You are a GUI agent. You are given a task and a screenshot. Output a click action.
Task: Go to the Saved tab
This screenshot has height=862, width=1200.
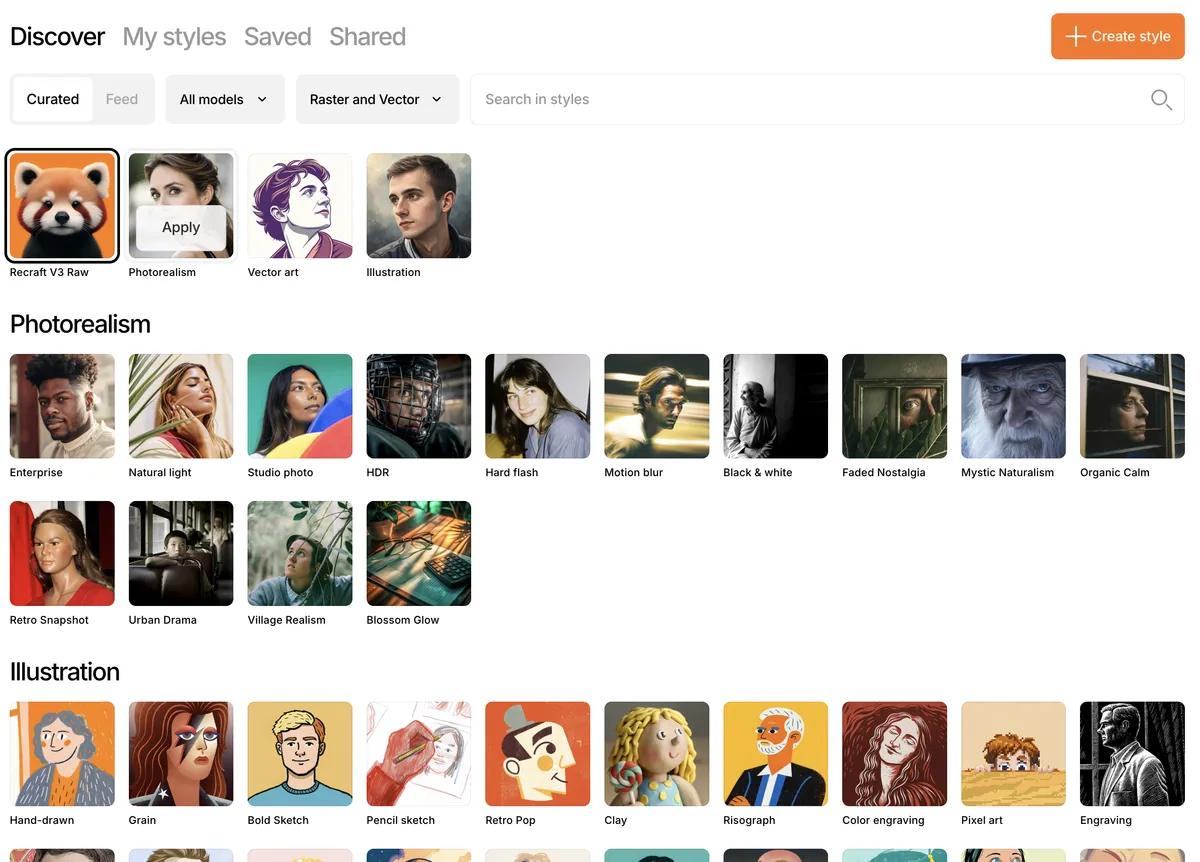click(x=277, y=37)
